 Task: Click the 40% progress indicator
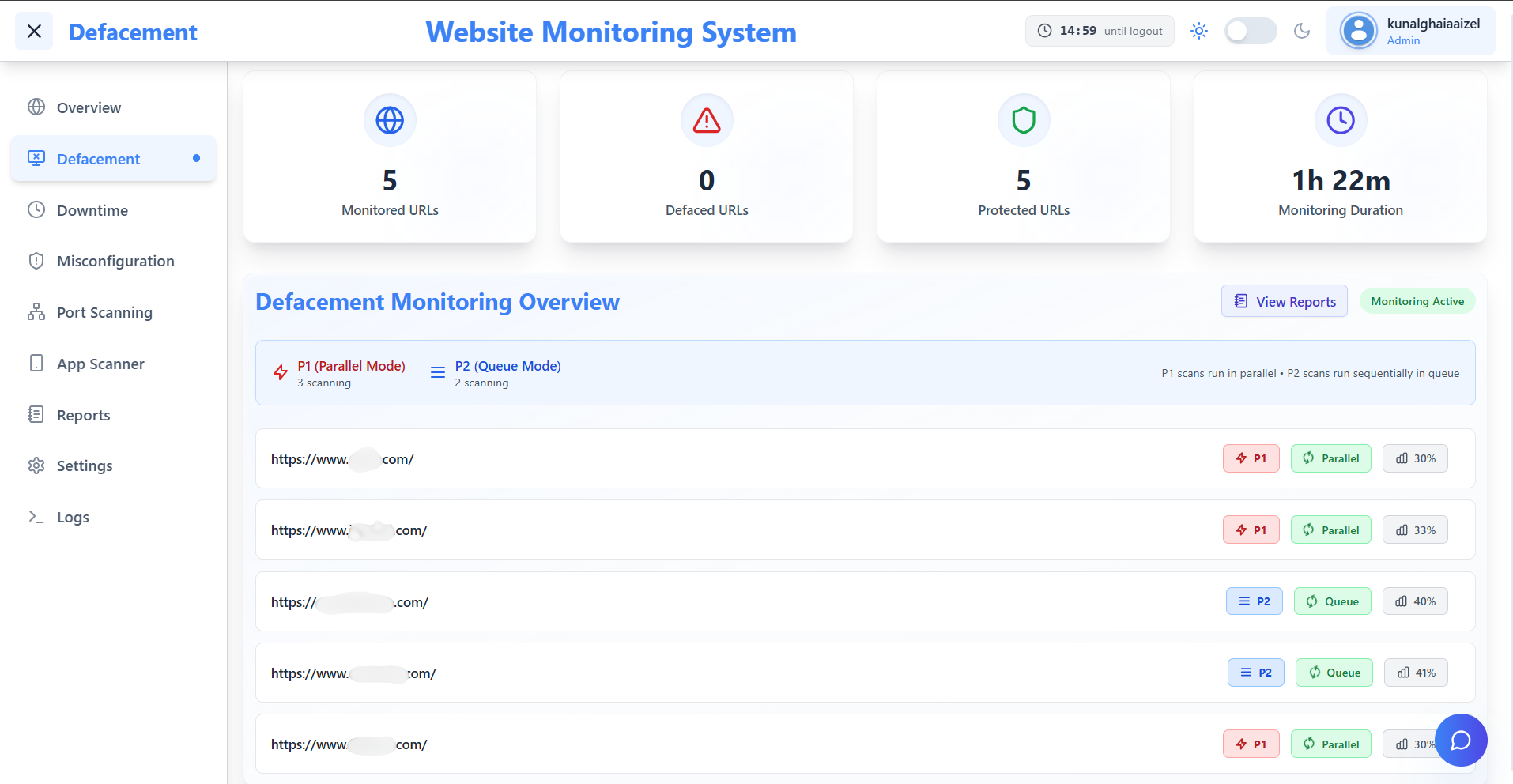click(1415, 601)
